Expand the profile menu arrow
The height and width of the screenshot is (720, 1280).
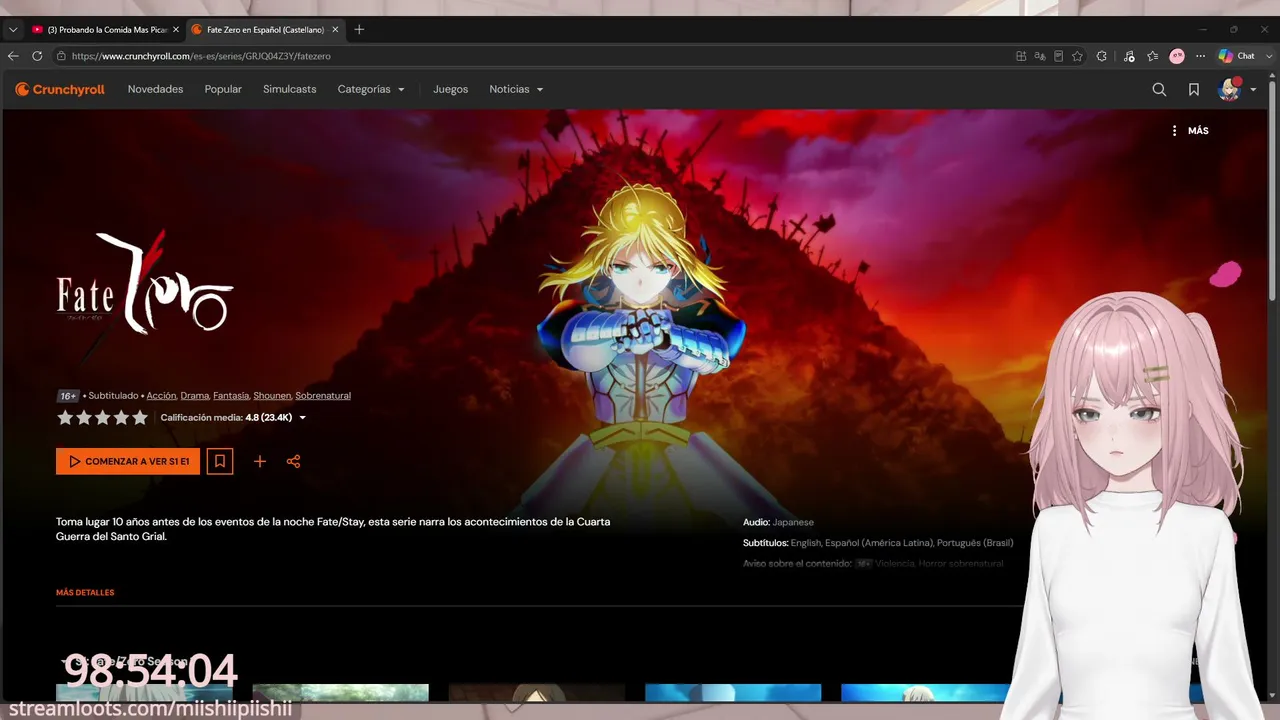click(1253, 90)
